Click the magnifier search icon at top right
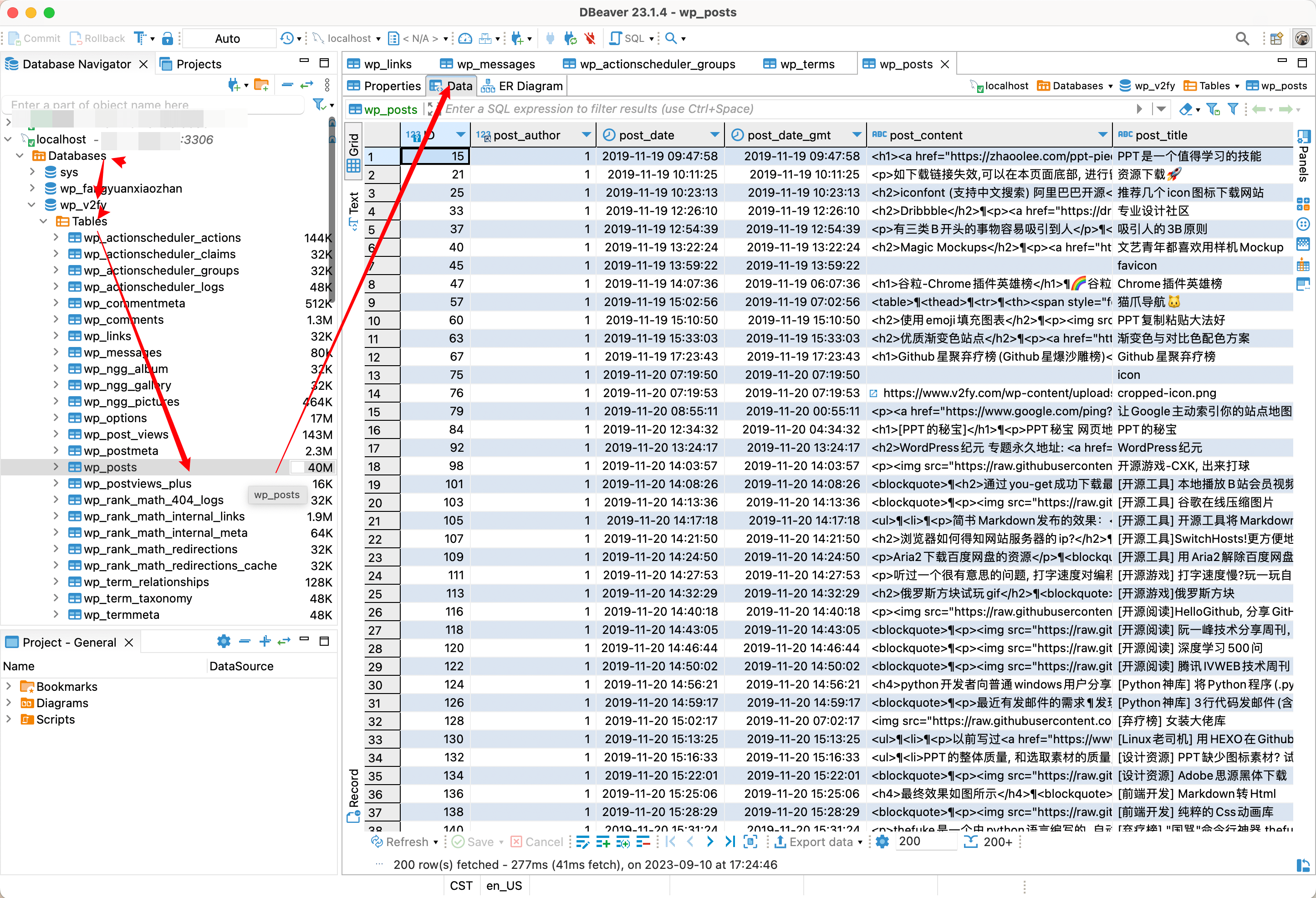Viewport: 1316px width, 898px height. point(1242,39)
